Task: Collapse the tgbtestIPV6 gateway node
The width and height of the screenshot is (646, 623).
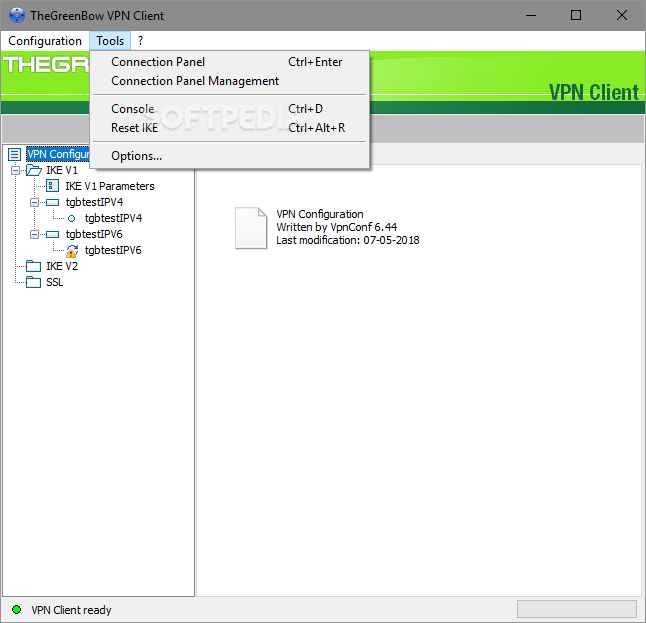Action: click(x=35, y=234)
